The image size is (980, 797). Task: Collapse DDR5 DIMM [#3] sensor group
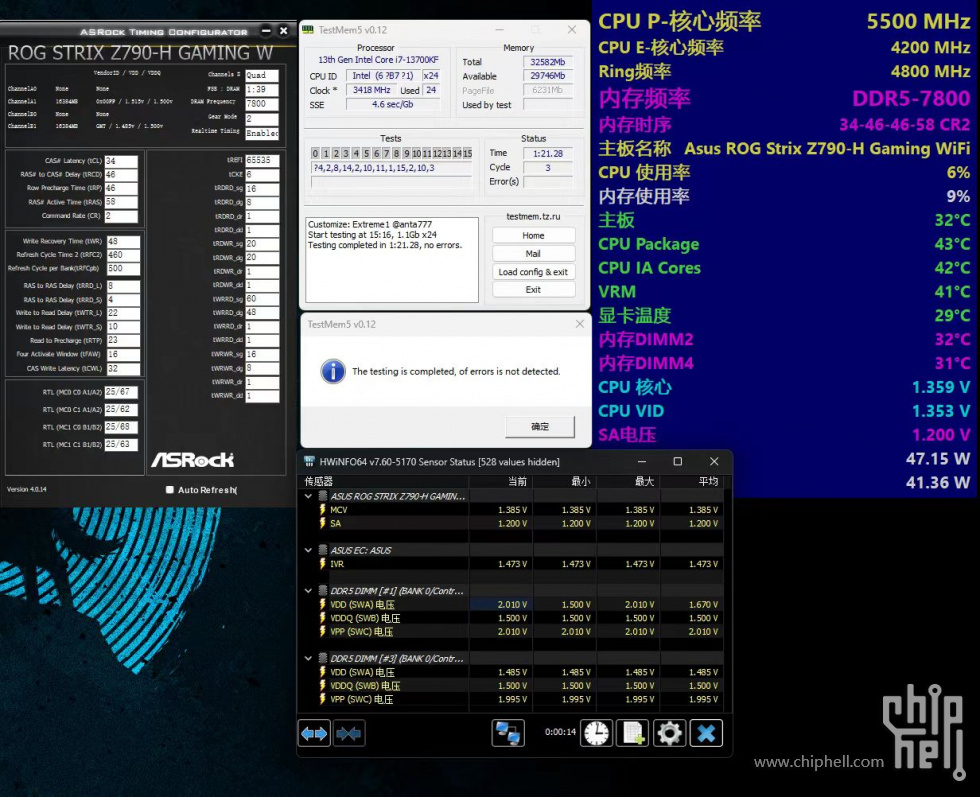308,658
